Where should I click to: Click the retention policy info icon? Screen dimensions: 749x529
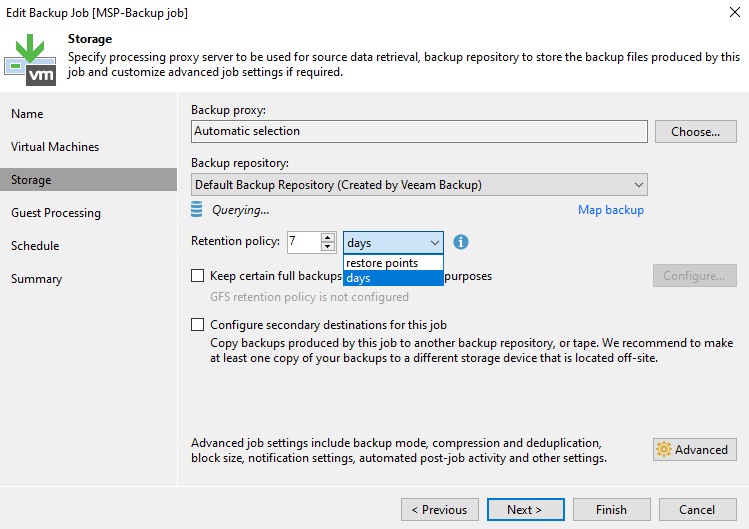[x=460, y=242]
